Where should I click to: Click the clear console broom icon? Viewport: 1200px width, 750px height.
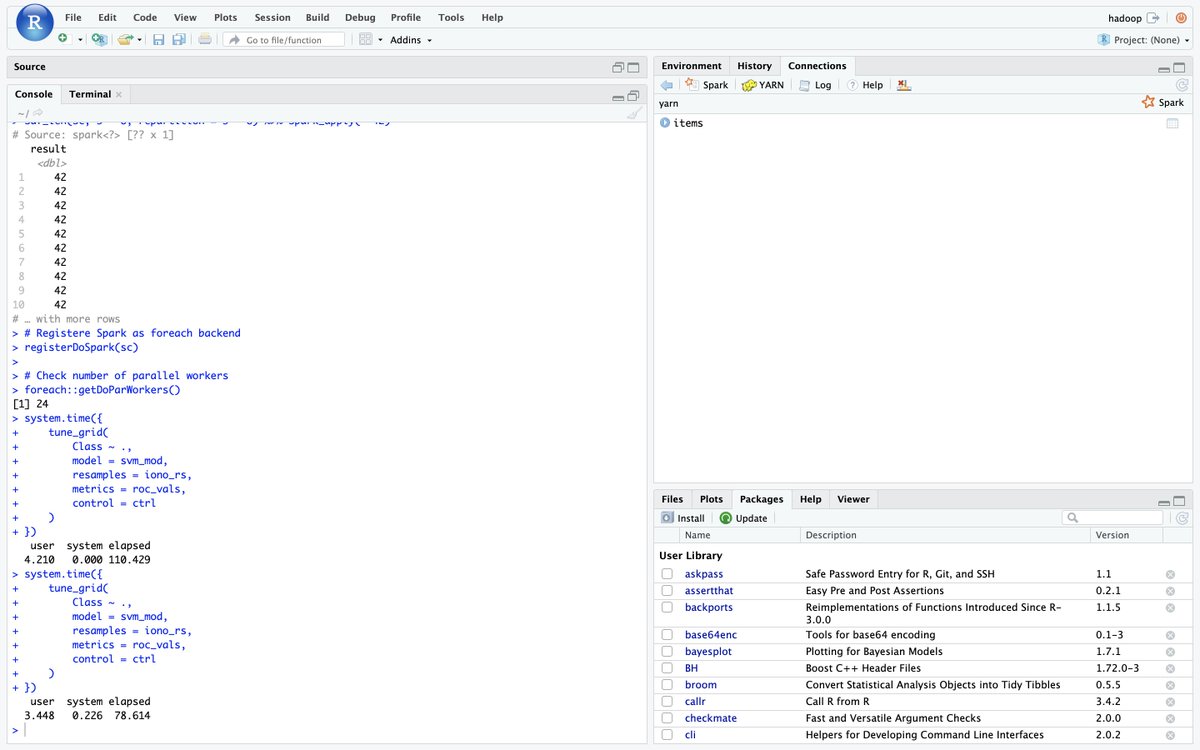[x=634, y=113]
